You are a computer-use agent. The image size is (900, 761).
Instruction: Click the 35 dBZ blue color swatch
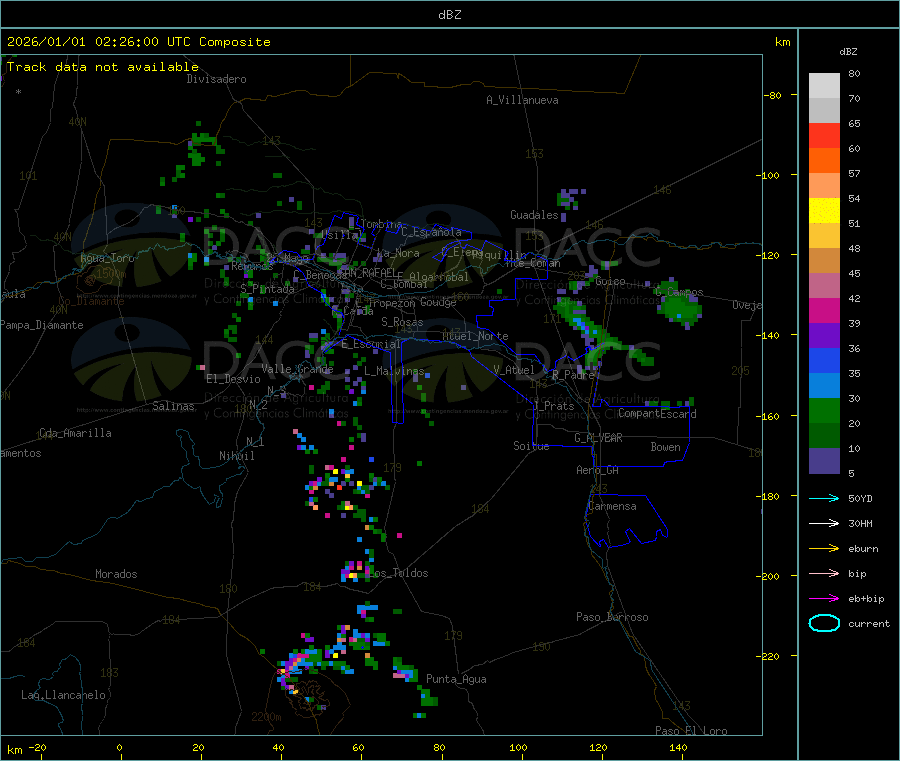[x=824, y=360]
